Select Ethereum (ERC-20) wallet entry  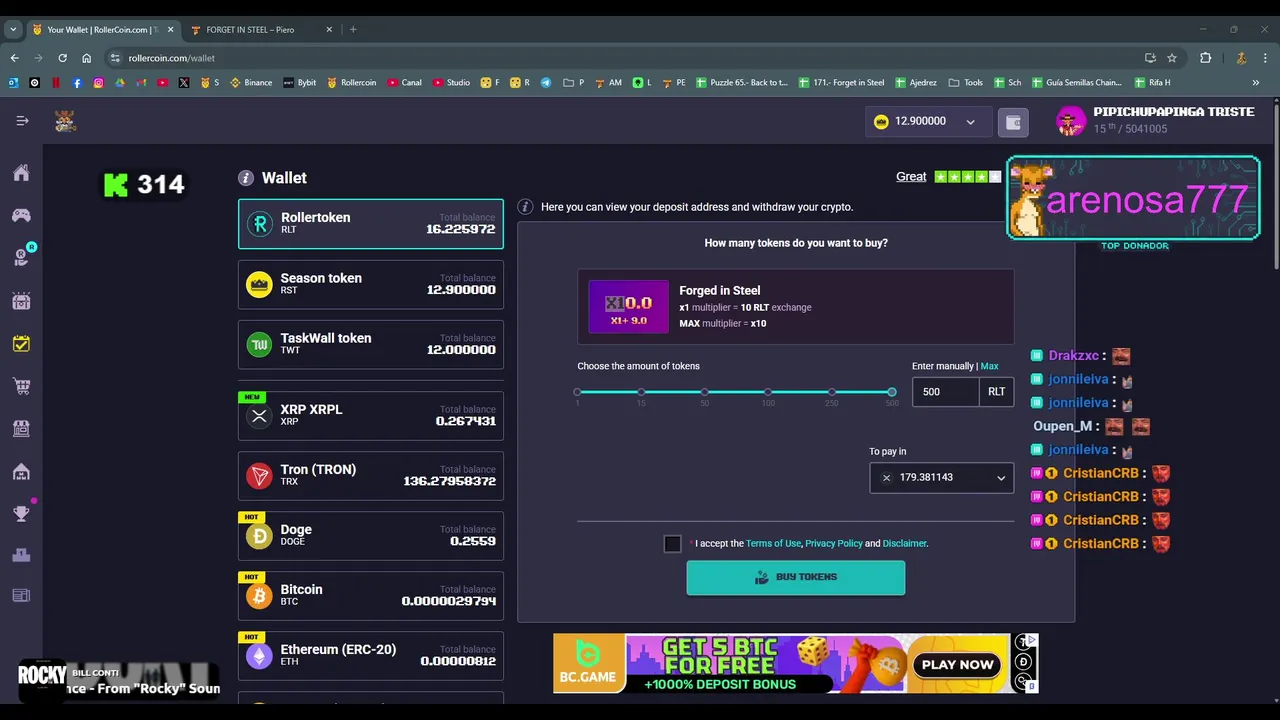(x=371, y=656)
